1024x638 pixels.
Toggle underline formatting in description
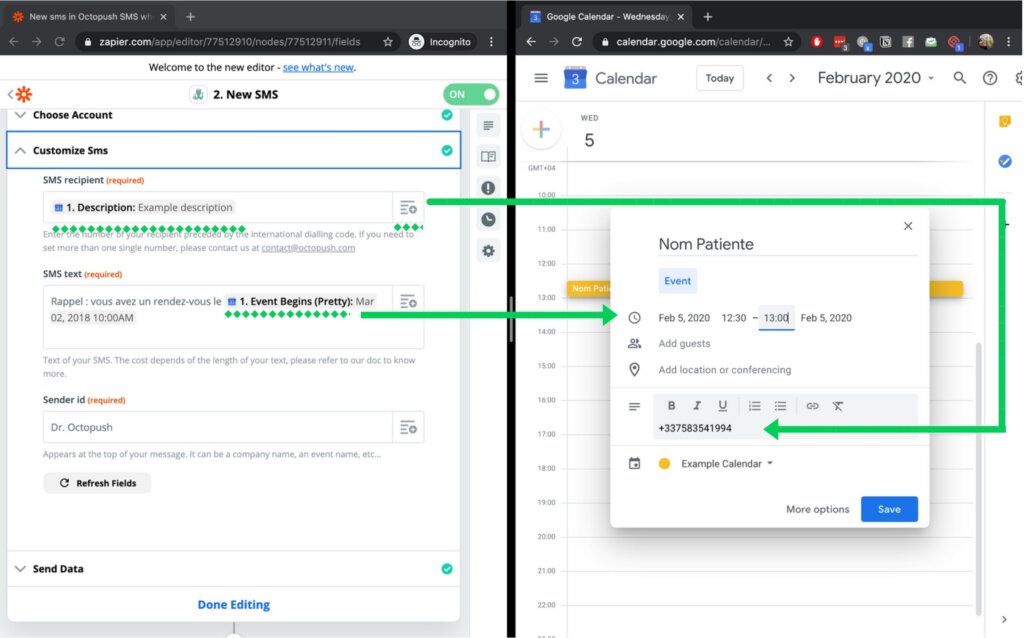pos(722,406)
